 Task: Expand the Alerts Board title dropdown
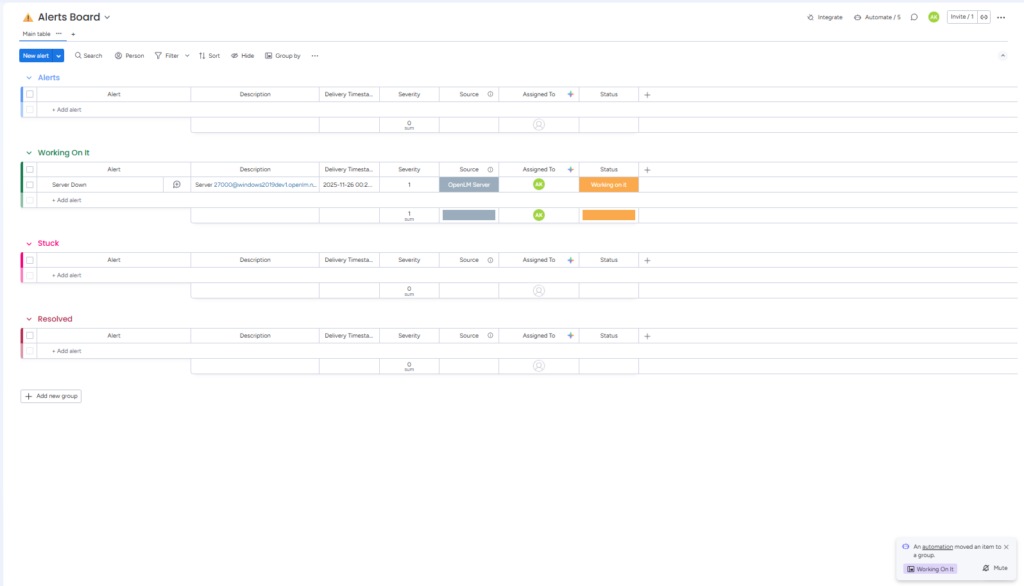point(107,17)
